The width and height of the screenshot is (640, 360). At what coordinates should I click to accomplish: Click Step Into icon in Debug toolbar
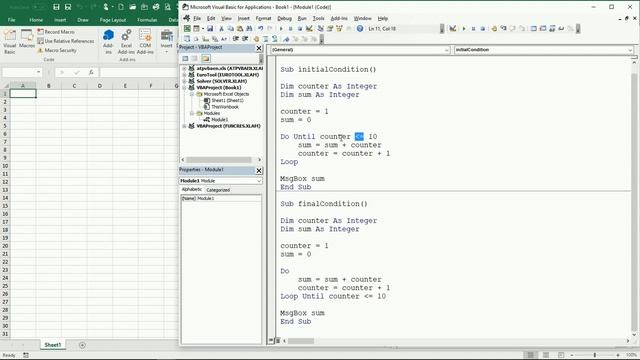pos(503,29)
